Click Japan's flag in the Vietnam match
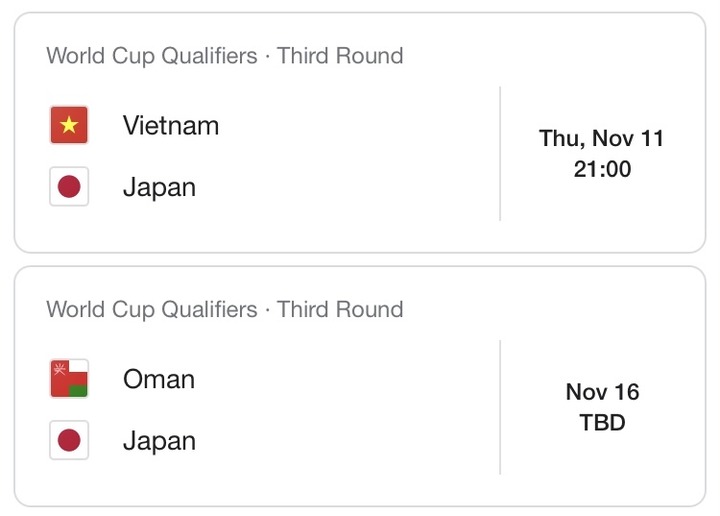The width and height of the screenshot is (720, 516). [69, 187]
